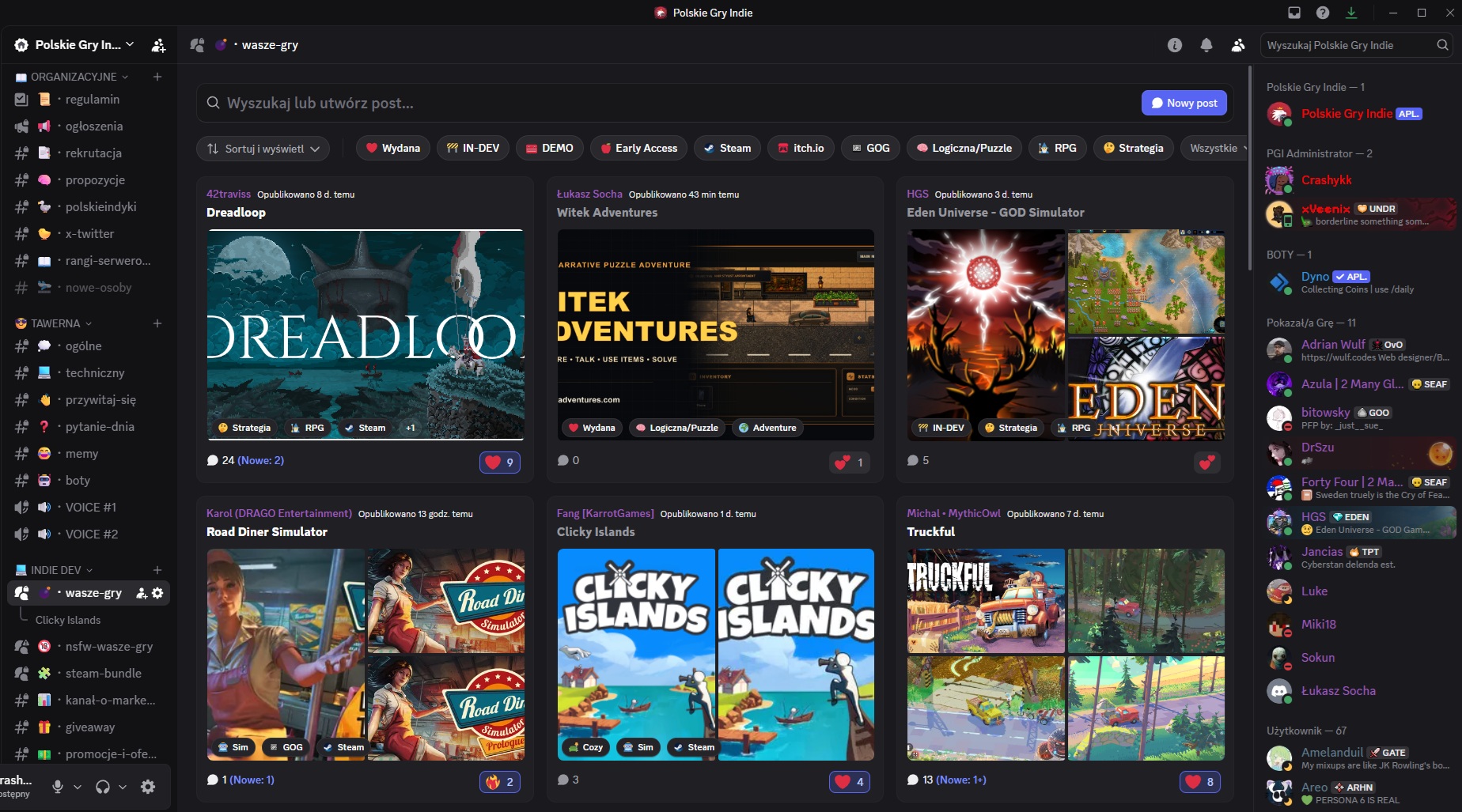Add a channel to ORGANIZACYJNE category

point(157,77)
